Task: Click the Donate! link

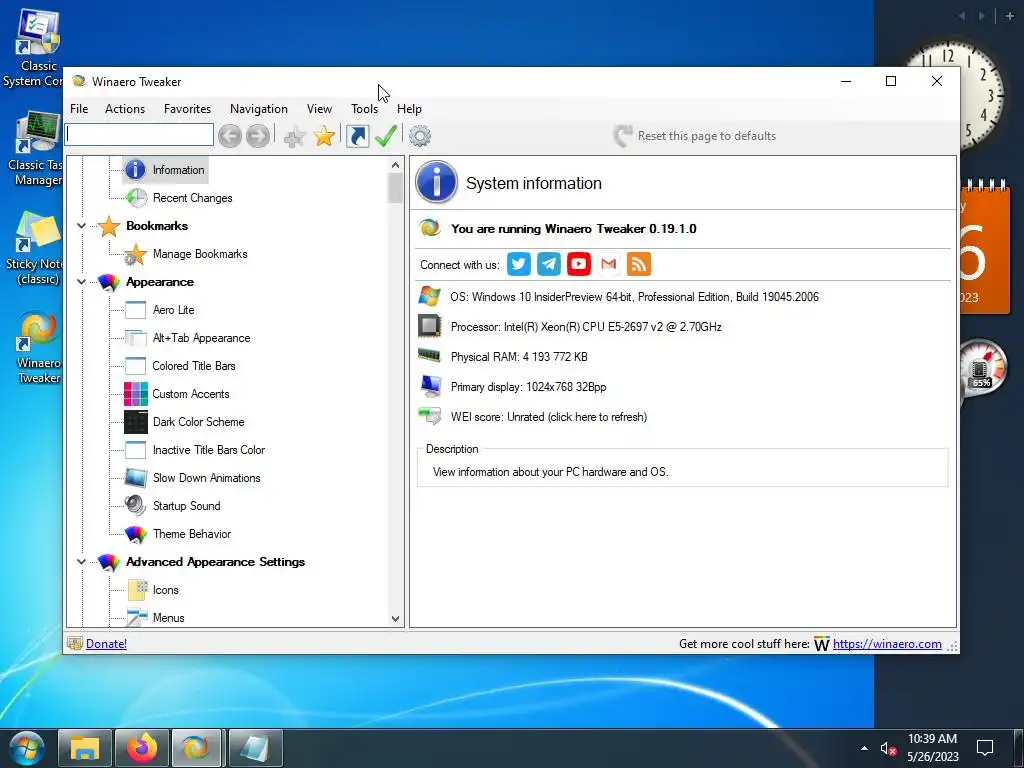Action: point(106,644)
